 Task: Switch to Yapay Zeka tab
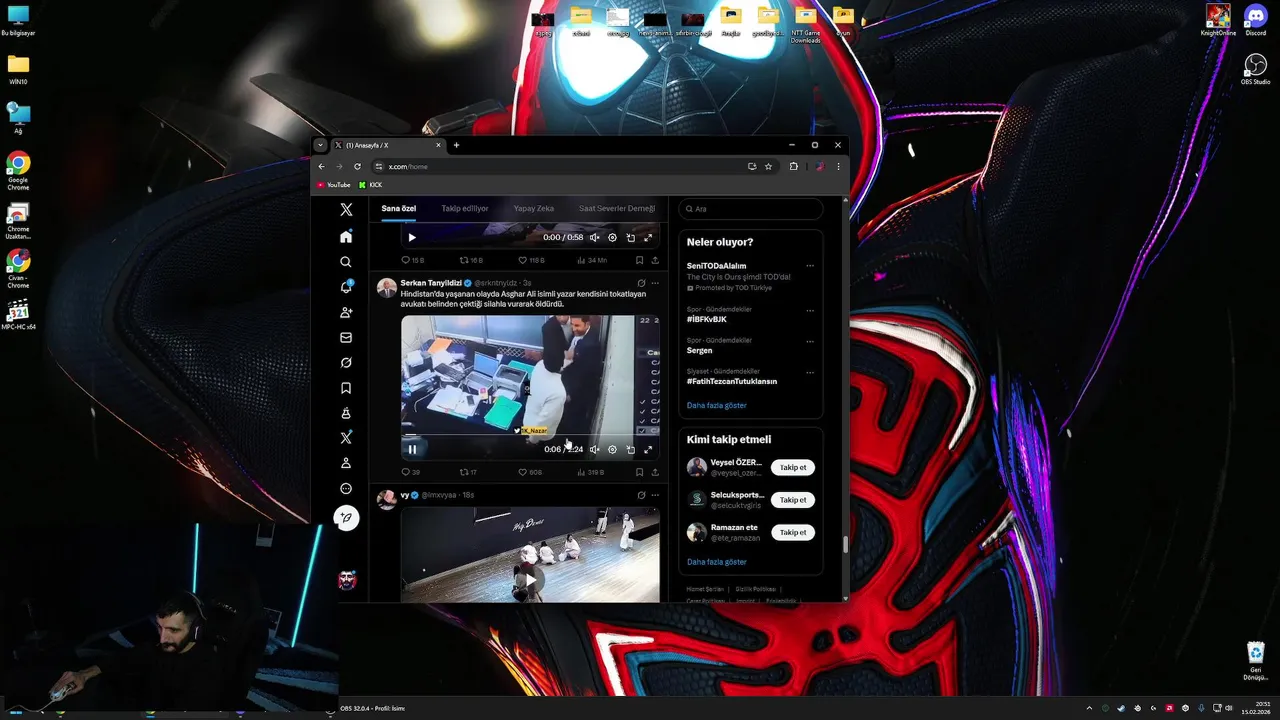pyautogui.click(x=534, y=208)
